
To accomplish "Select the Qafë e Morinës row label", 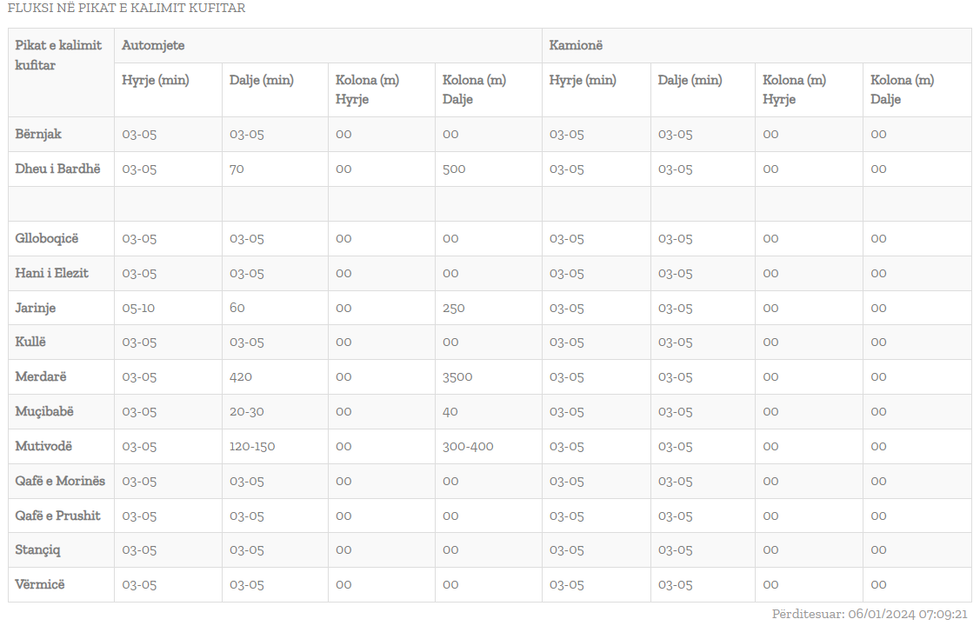I will tap(60, 481).
